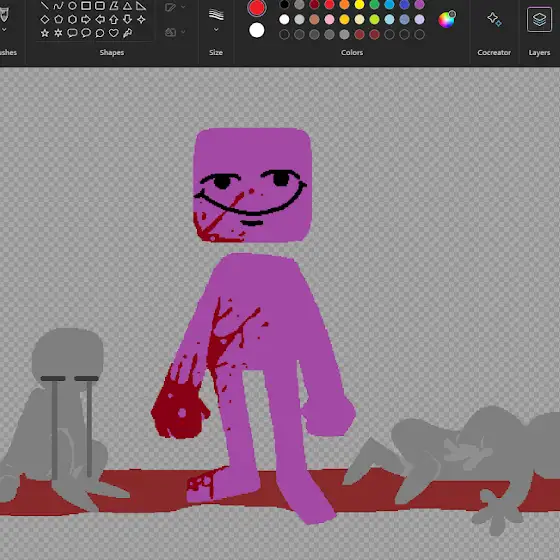Choose the purple color swatch
Image resolution: width=560 pixels, height=560 pixels.
pos(419,5)
